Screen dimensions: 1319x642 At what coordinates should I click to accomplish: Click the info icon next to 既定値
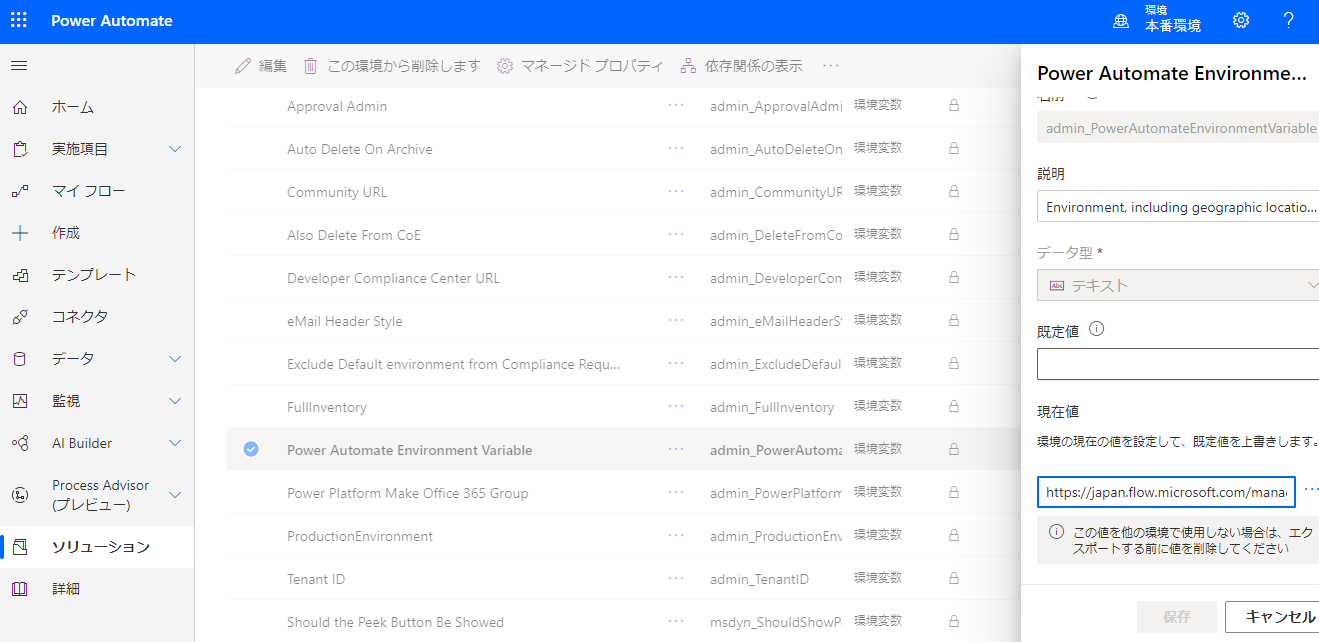point(1096,328)
